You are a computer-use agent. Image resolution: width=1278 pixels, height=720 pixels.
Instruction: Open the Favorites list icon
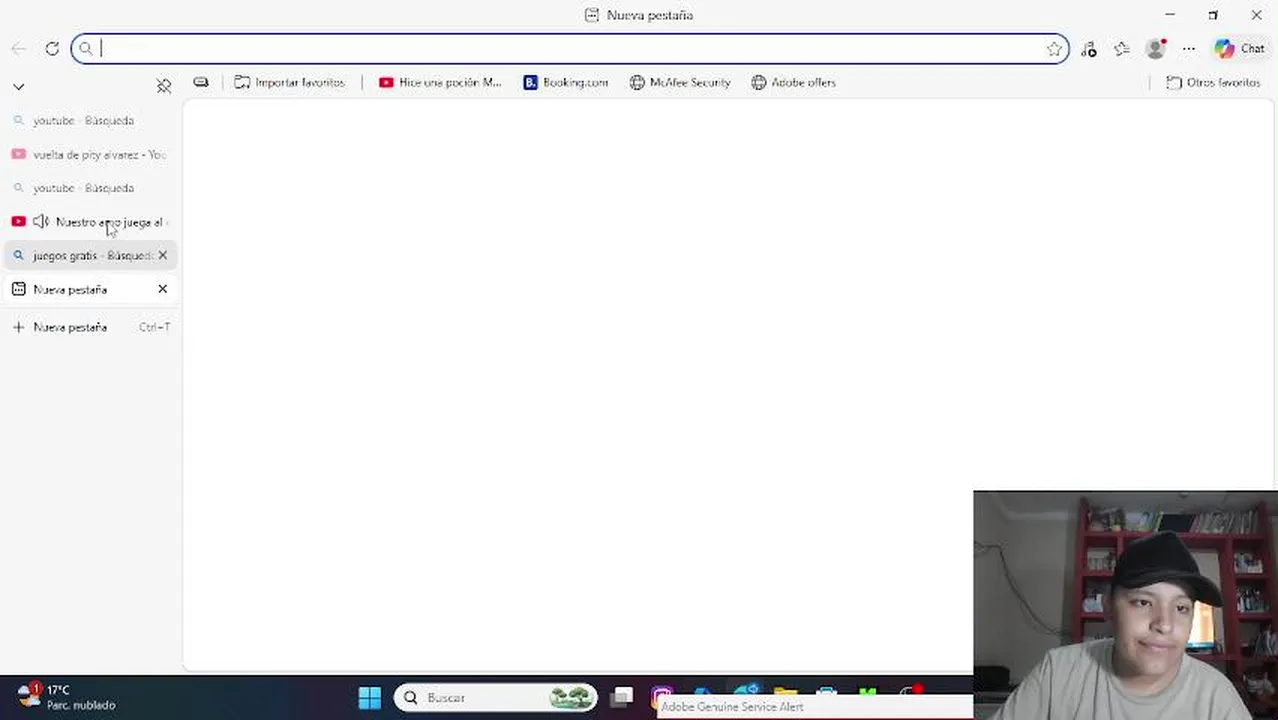click(x=1122, y=48)
